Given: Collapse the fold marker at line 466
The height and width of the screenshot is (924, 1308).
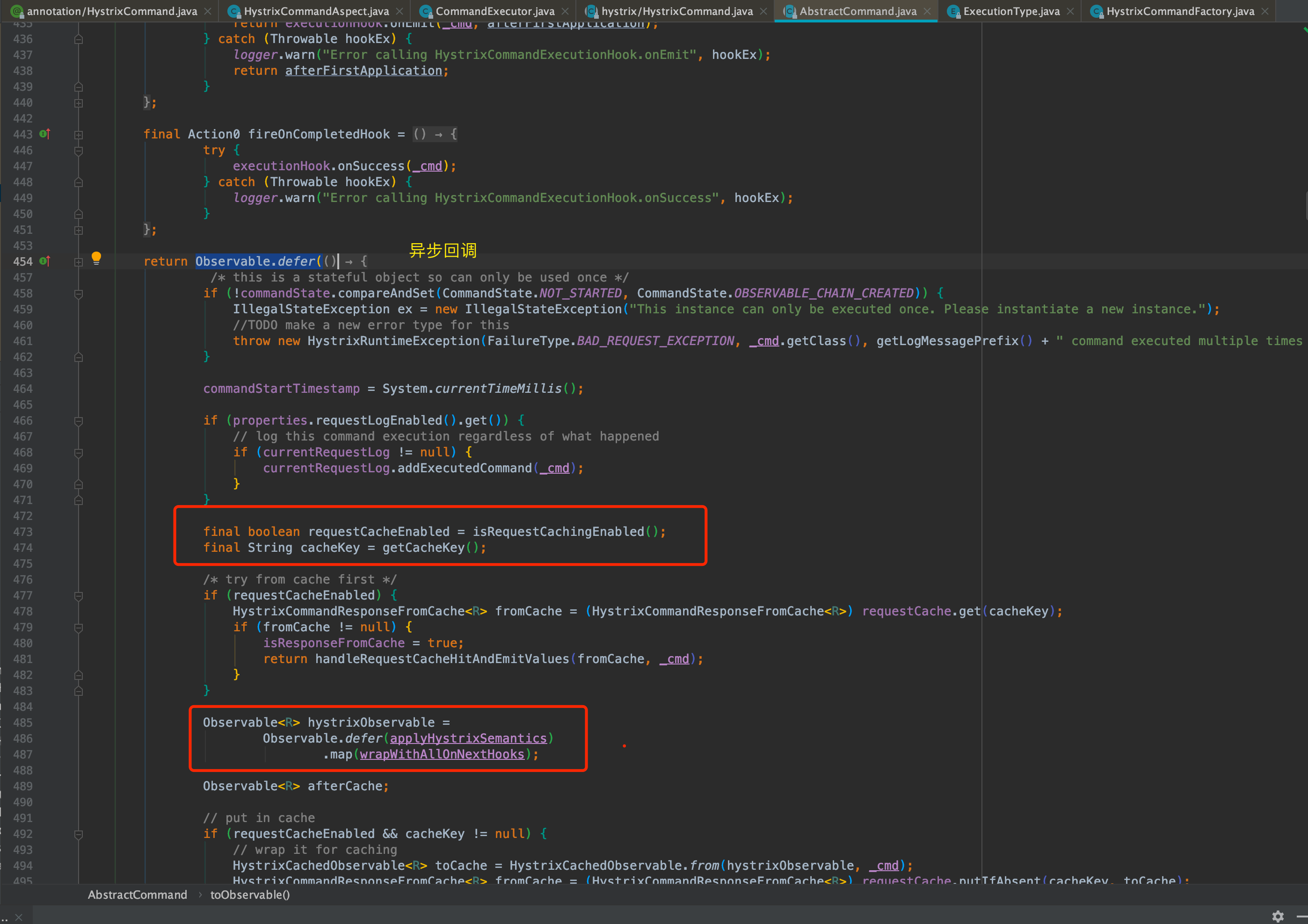Looking at the screenshot, I should [79, 421].
